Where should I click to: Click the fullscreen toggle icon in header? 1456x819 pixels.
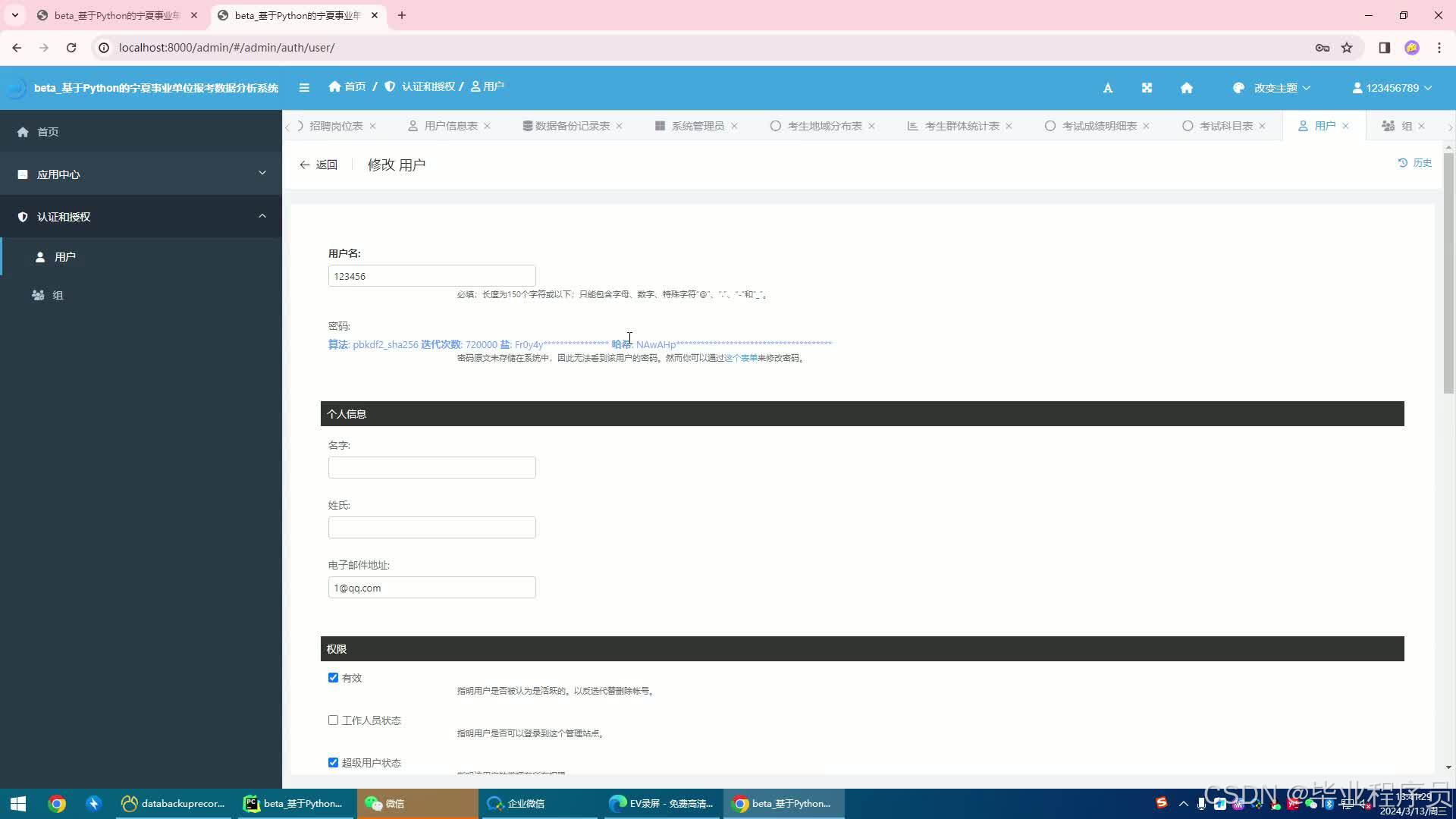1147,88
